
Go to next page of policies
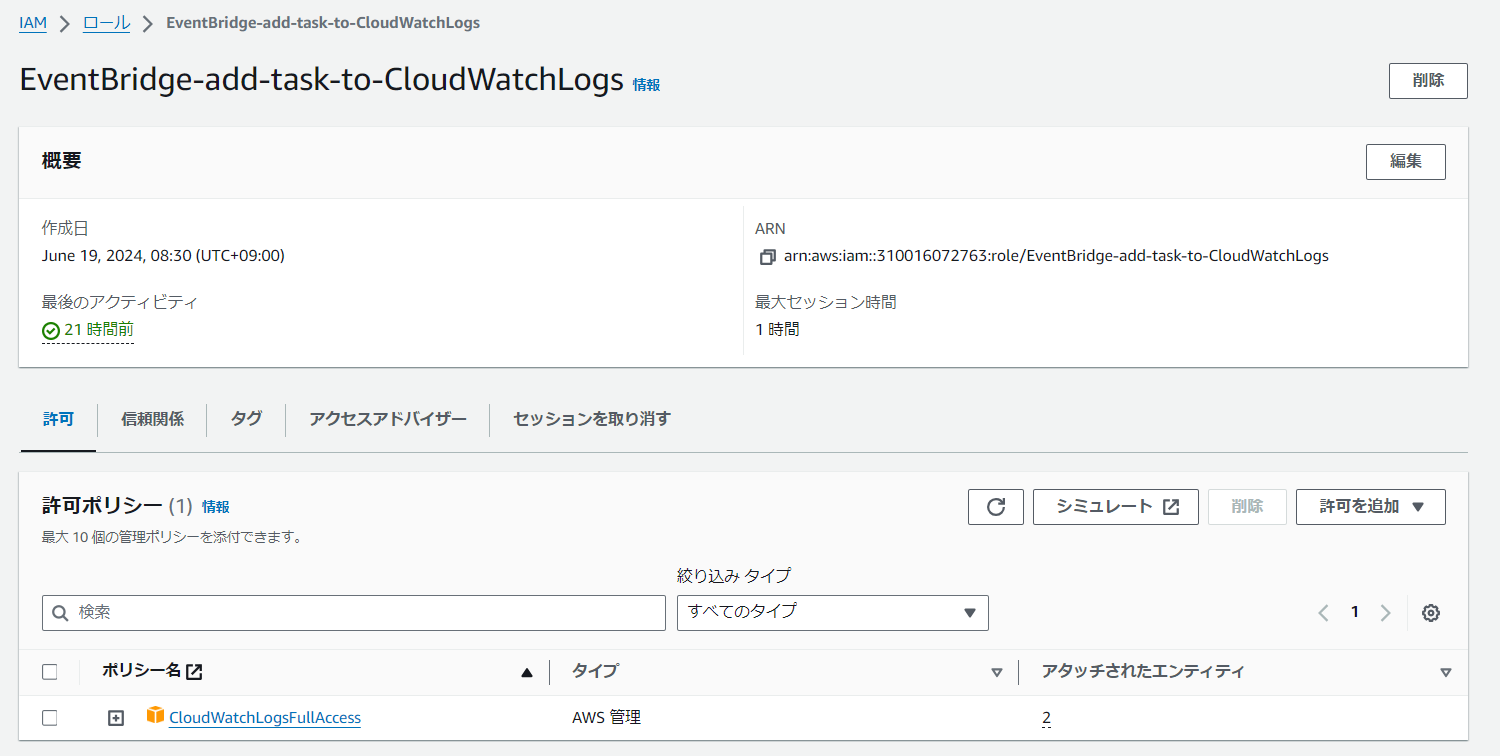click(1386, 613)
